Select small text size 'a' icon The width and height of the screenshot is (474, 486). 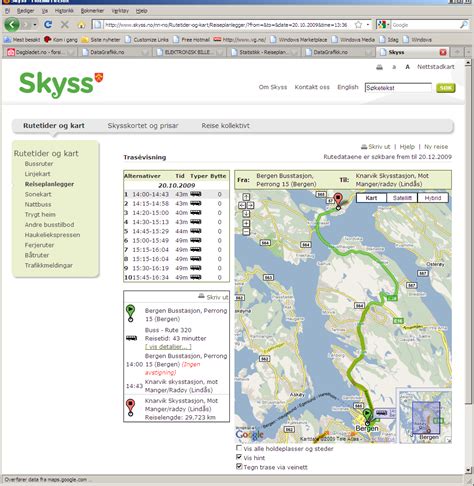pyautogui.click(x=394, y=67)
